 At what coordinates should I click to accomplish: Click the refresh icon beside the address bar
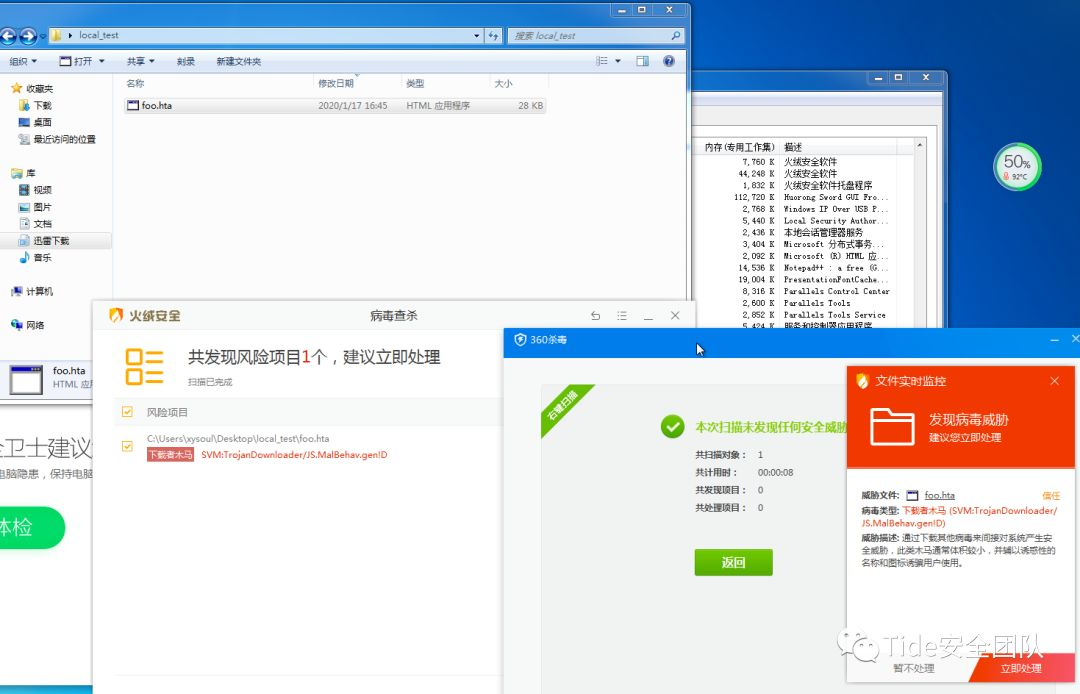pos(493,36)
